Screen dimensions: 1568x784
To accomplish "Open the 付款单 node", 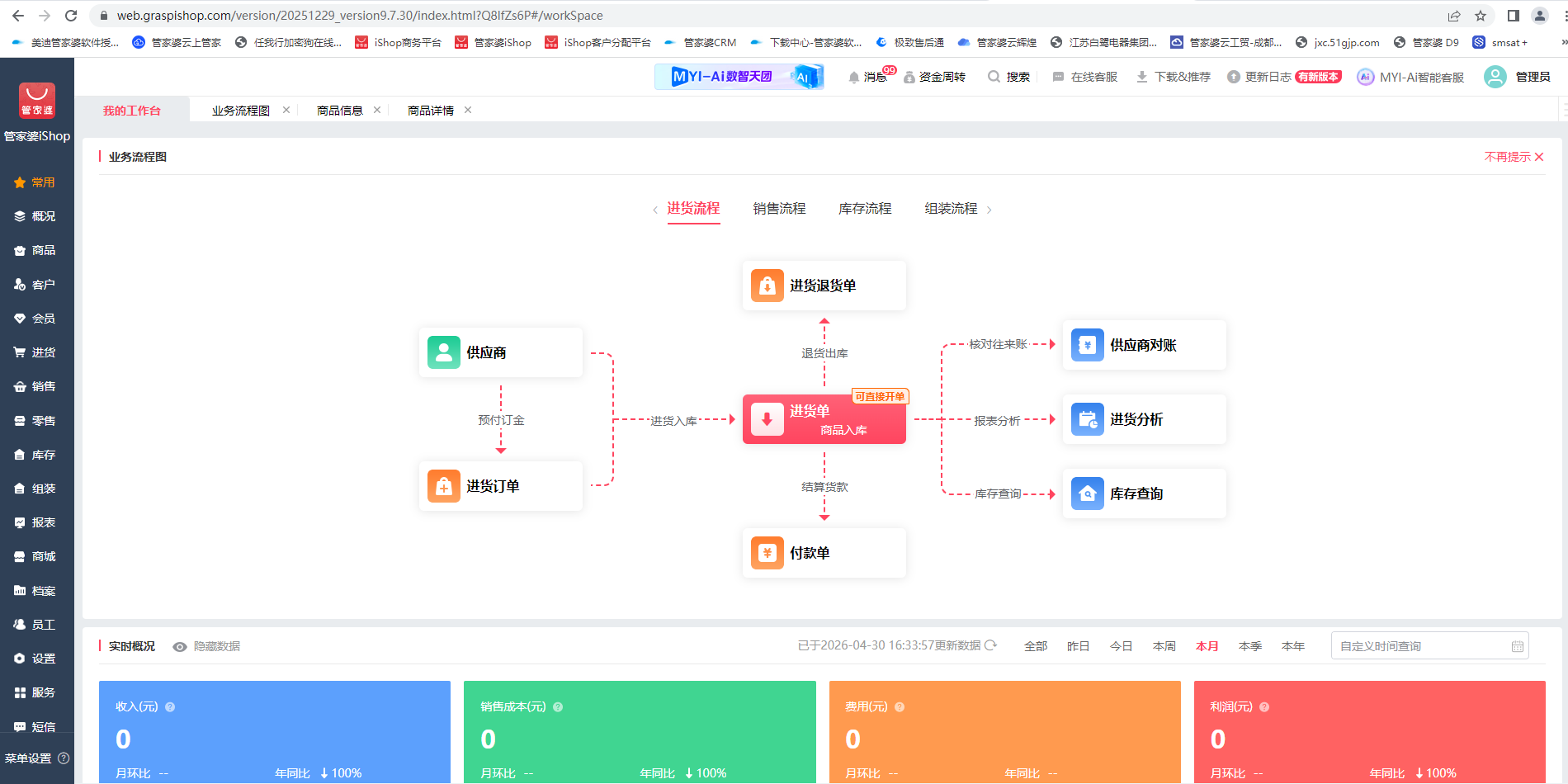I will (824, 553).
